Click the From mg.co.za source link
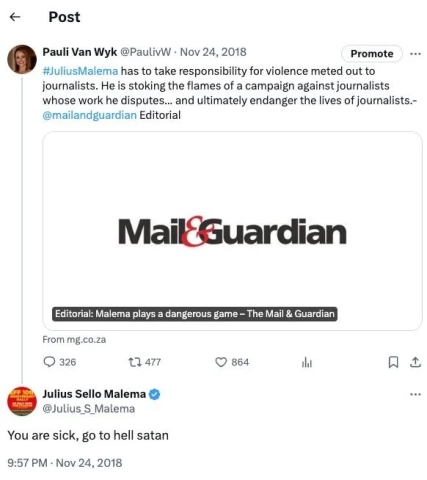Viewport: 427px width, 480px height. pyautogui.click(x=74, y=340)
